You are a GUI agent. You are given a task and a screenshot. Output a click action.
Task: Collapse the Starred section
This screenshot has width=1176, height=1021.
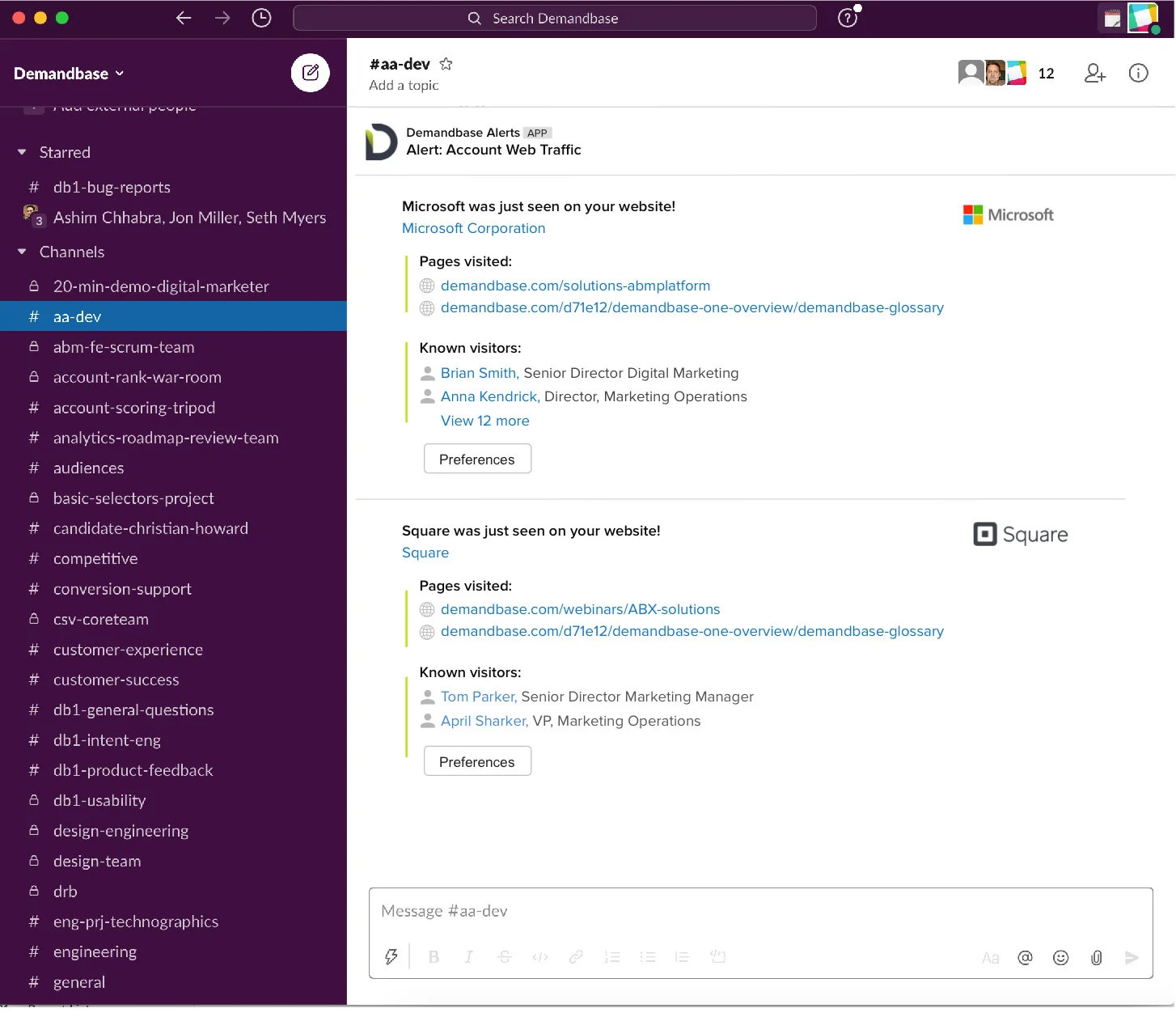point(22,152)
